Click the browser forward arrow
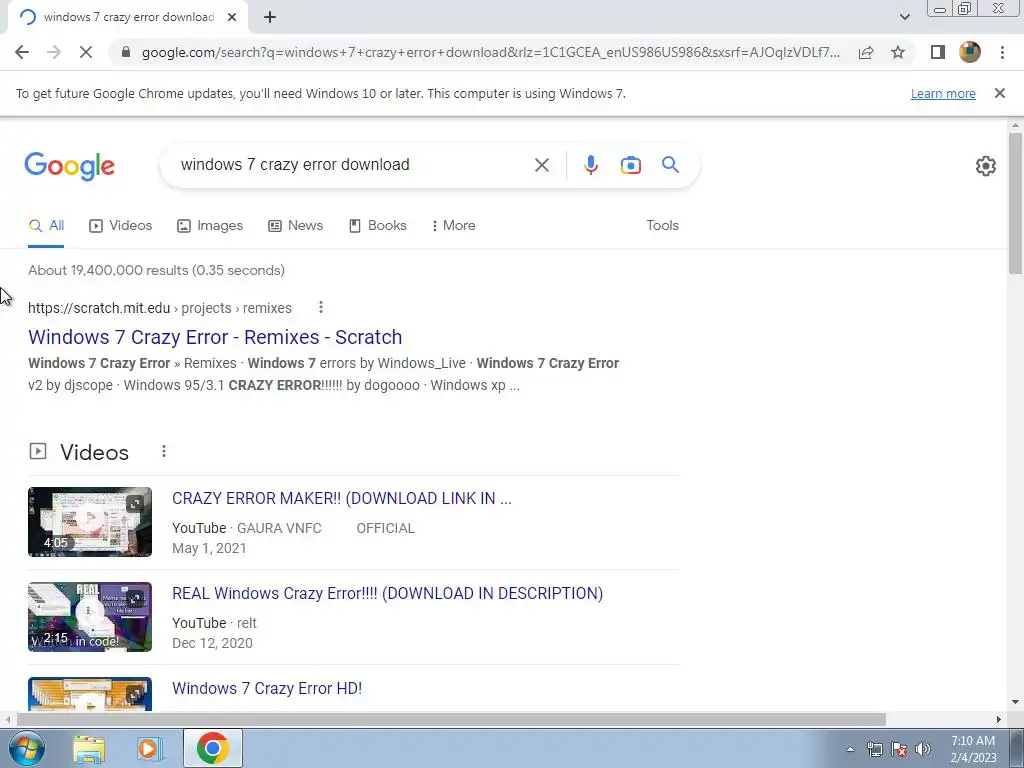The image size is (1024, 768). [54, 52]
